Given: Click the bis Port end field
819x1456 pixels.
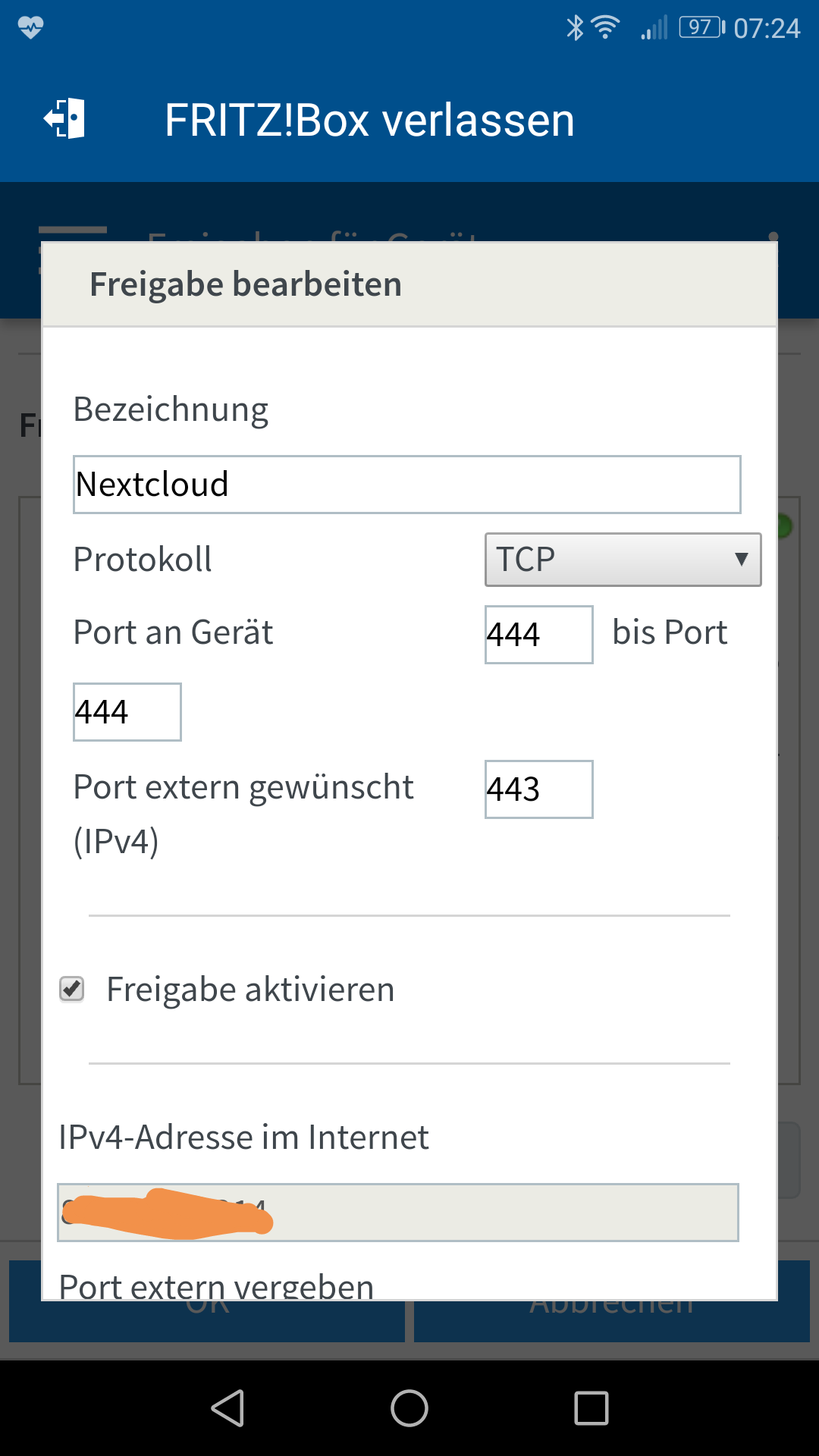Looking at the screenshot, I should pos(127,712).
